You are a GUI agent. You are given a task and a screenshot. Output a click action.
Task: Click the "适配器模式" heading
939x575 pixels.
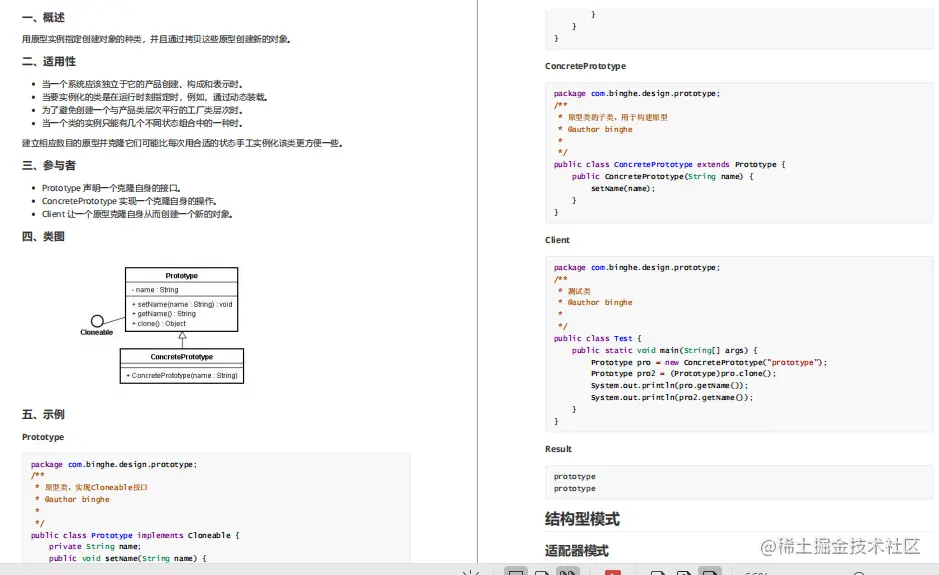(577, 551)
